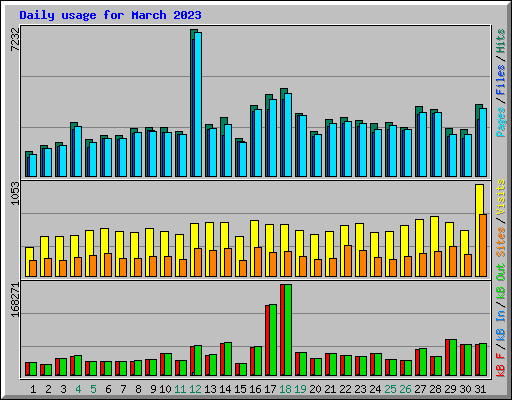Screen dimensions: 512x400
Task: Click day label 19 on the x-axis
Action: 300,389
